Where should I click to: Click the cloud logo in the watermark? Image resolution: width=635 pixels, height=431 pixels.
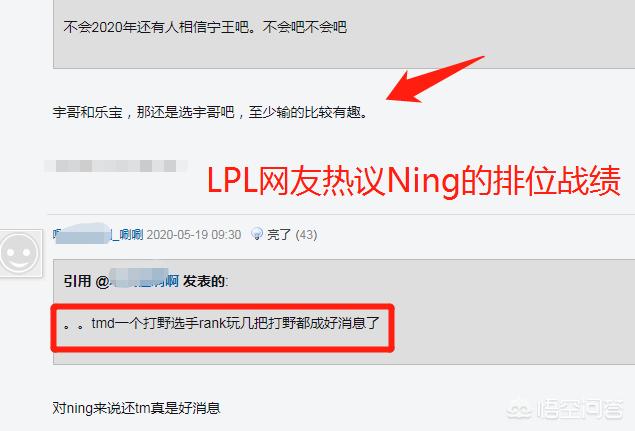[x=520, y=409]
